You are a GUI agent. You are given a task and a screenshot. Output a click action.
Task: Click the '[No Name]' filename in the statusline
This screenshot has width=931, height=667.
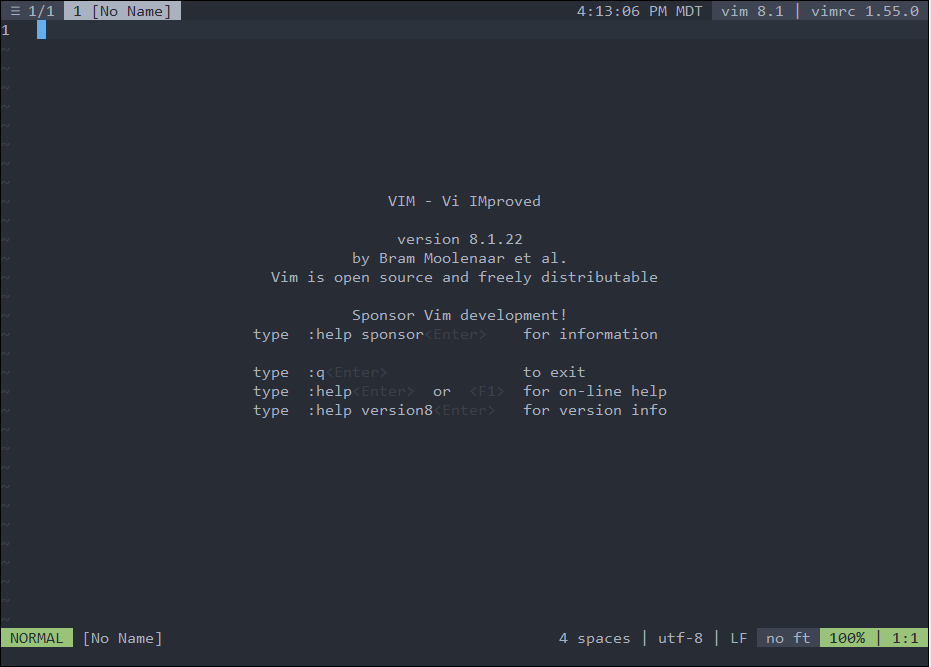122,638
